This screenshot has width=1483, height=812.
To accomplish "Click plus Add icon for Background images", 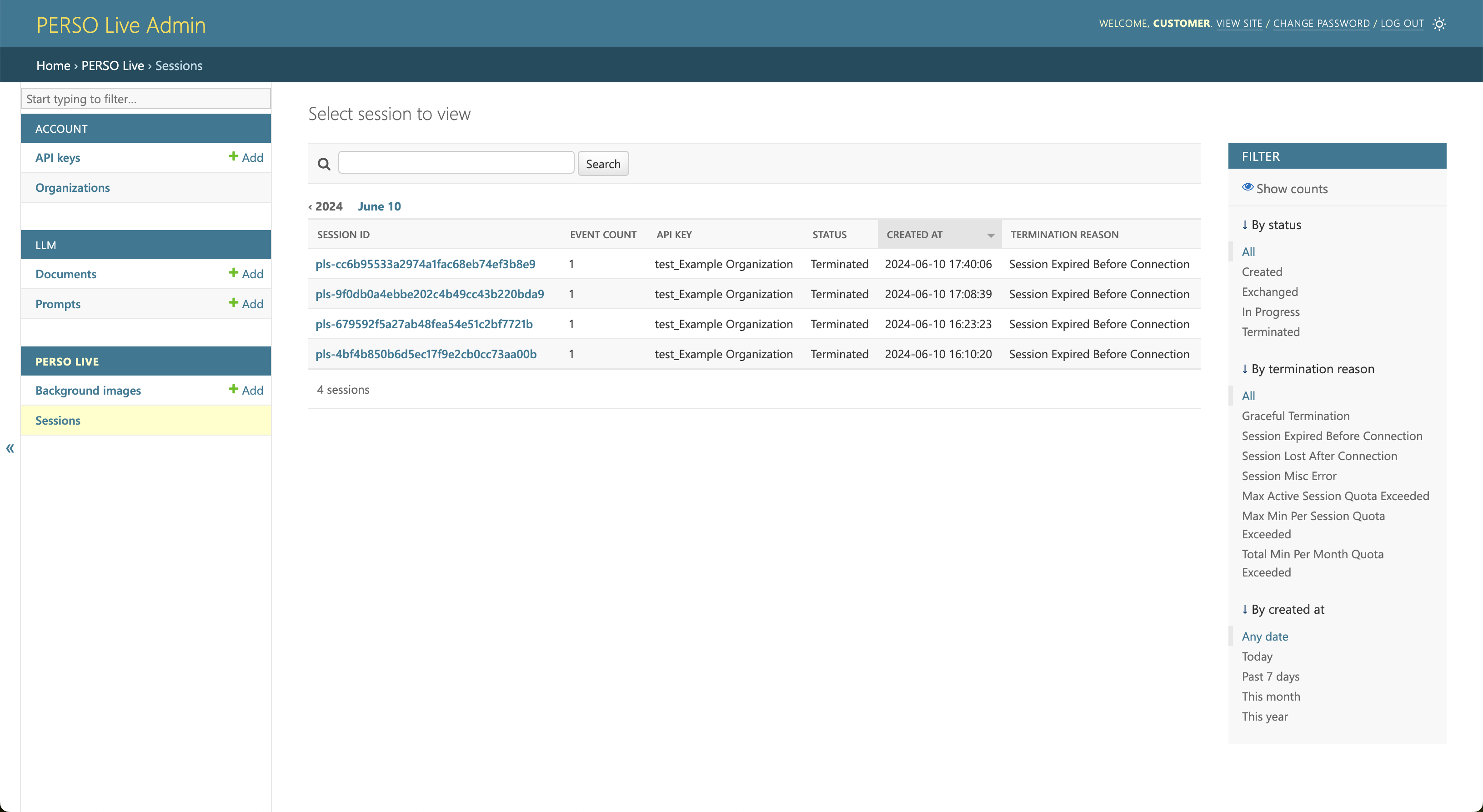I will [233, 389].
